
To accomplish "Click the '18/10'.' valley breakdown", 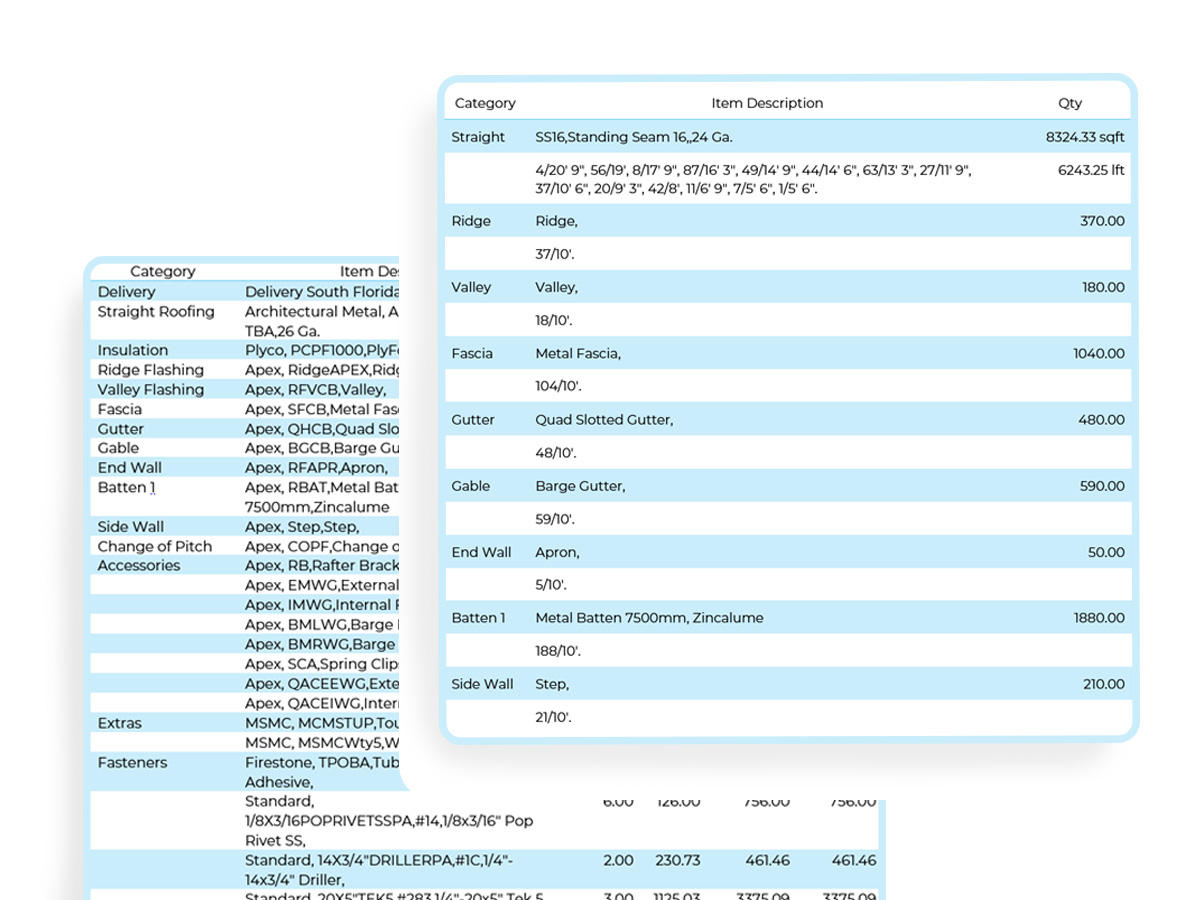I will coord(554,321).
